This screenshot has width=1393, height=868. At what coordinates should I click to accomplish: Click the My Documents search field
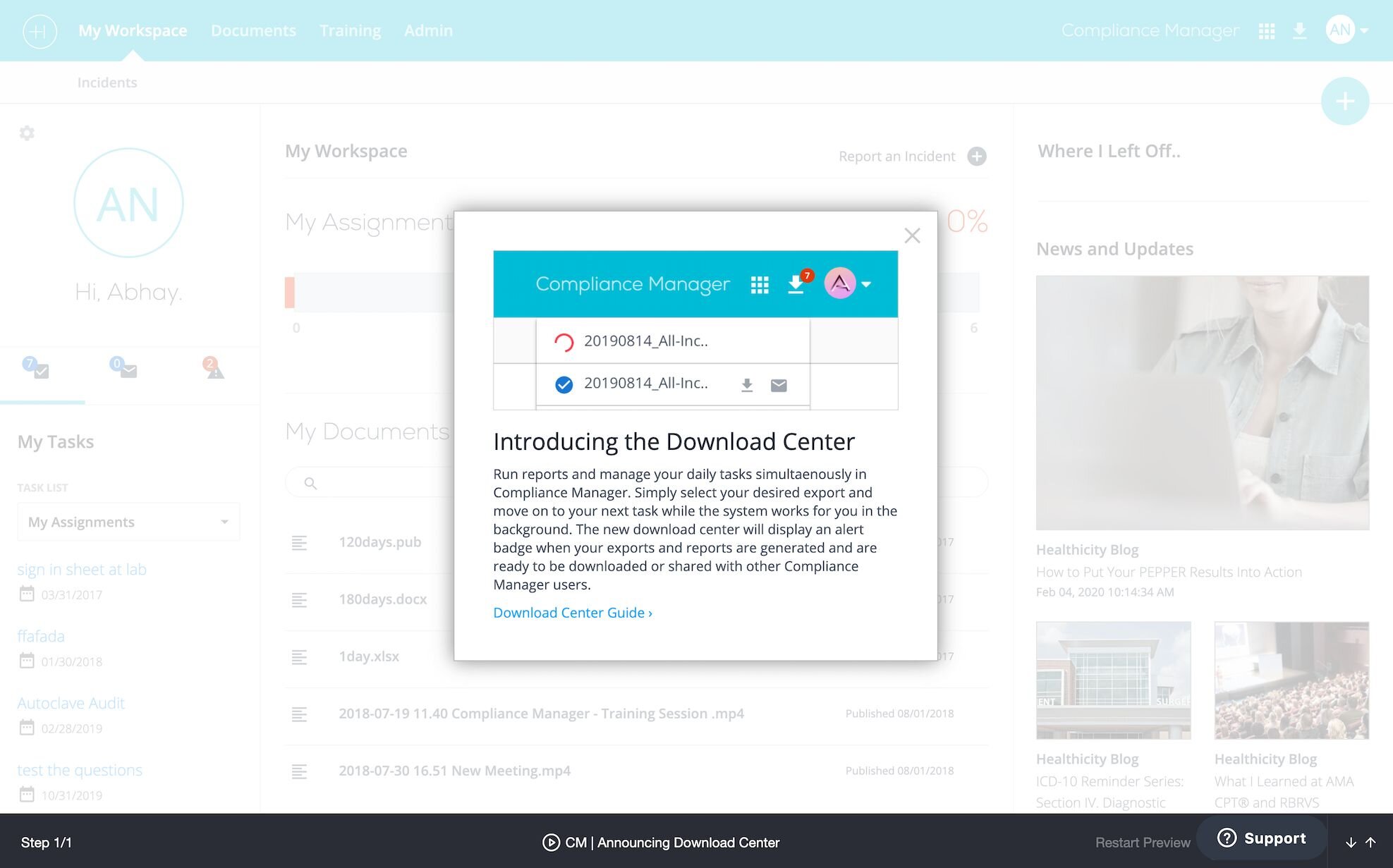(368, 483)
